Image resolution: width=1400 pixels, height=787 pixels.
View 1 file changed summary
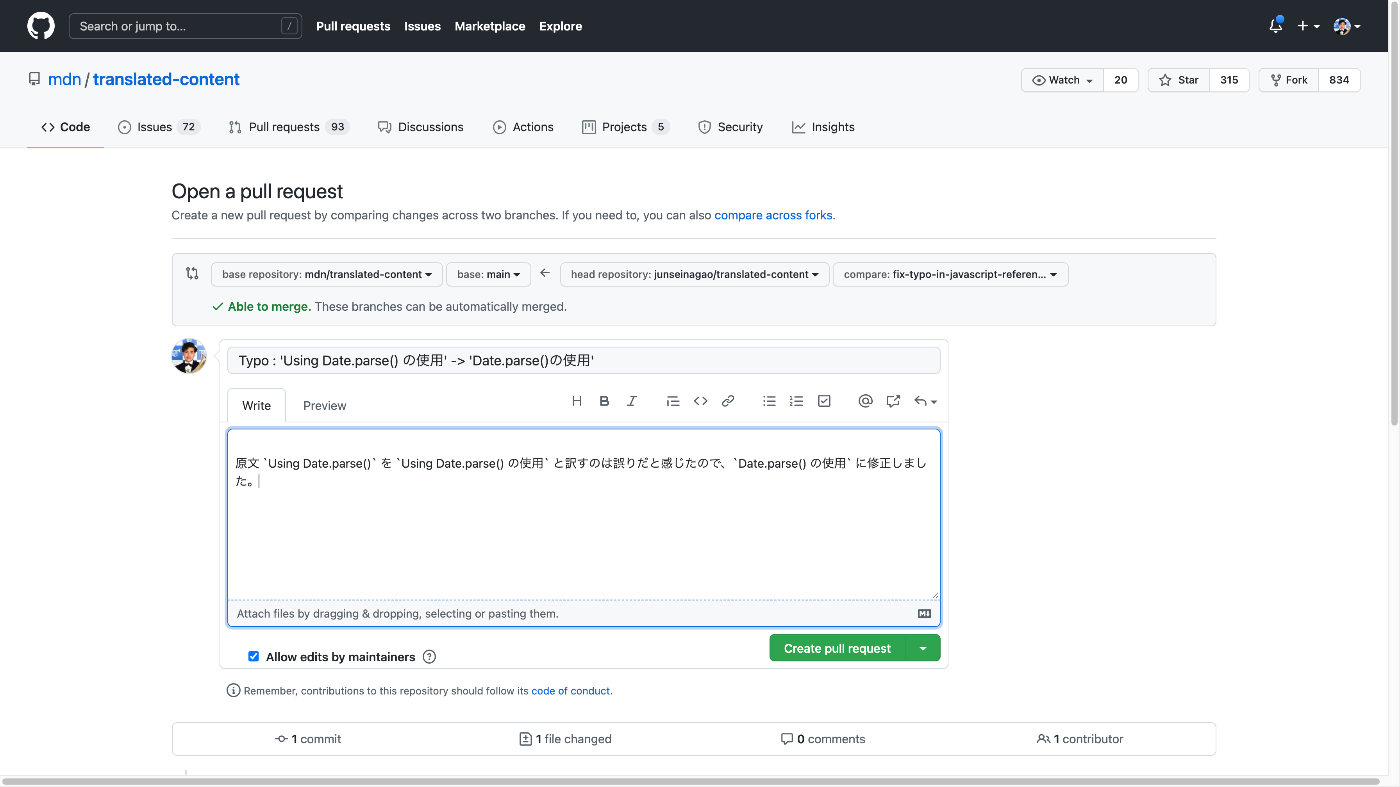click(x=565, y=739)
